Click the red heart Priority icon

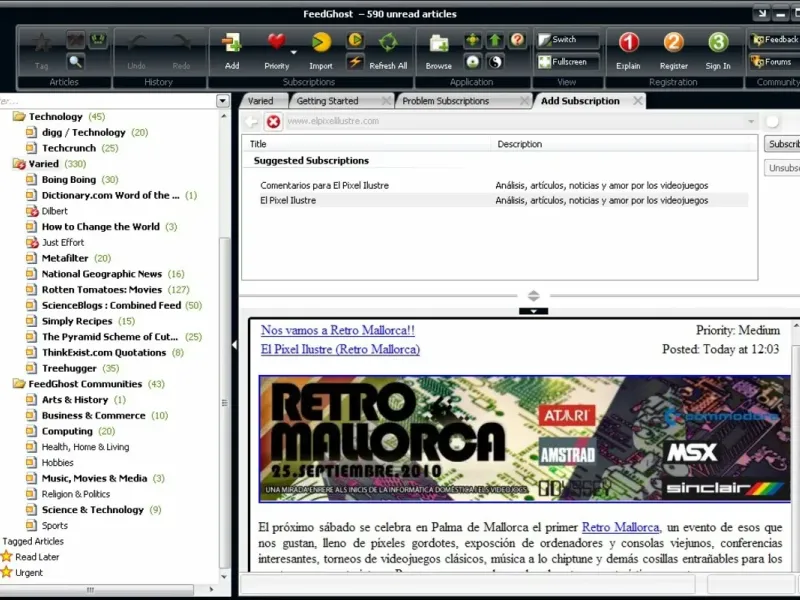click(x=276, y=43)
